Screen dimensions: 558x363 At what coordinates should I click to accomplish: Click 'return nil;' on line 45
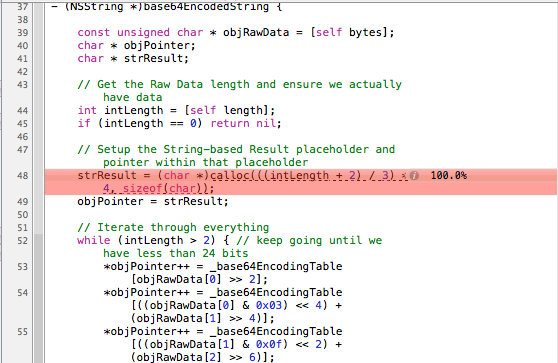tap(246, 123)
